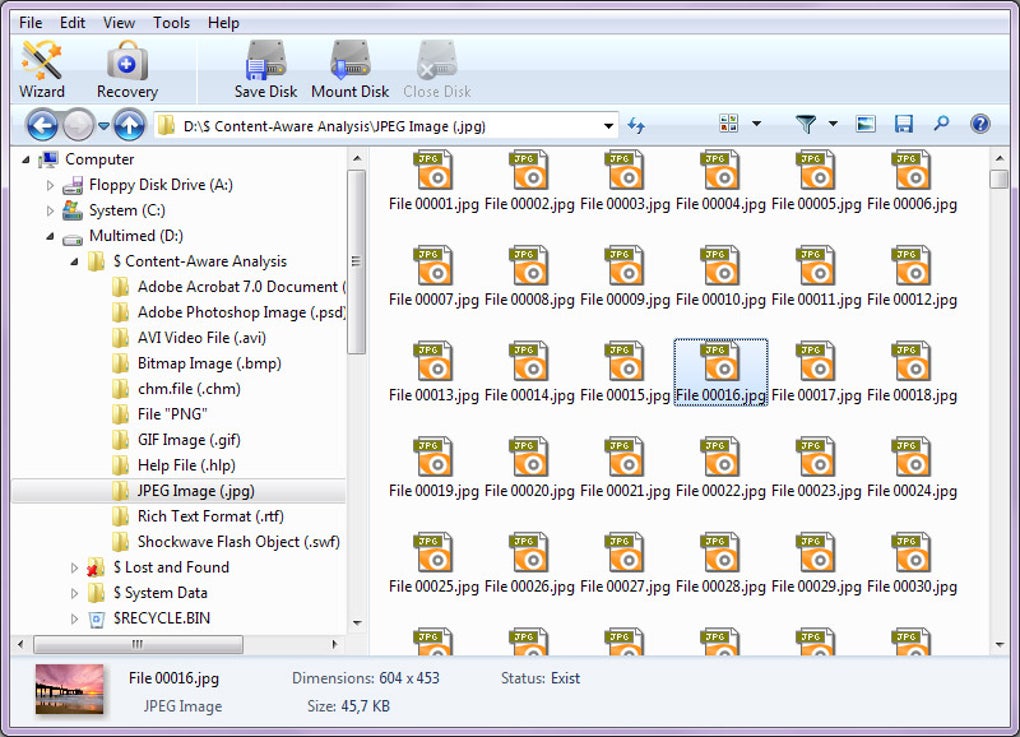
Task: Open the navigation history dropdown arrow
Action: pos(103,126)
